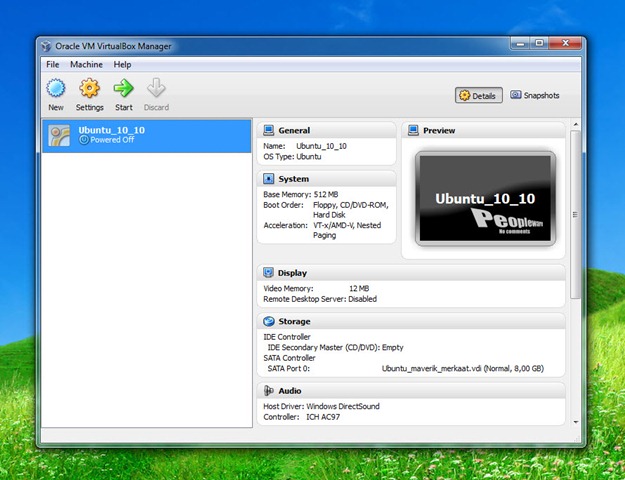Click the Powered Off status icon
The height and width of the screenshot is (480, 625).
[x=83, y=140]
